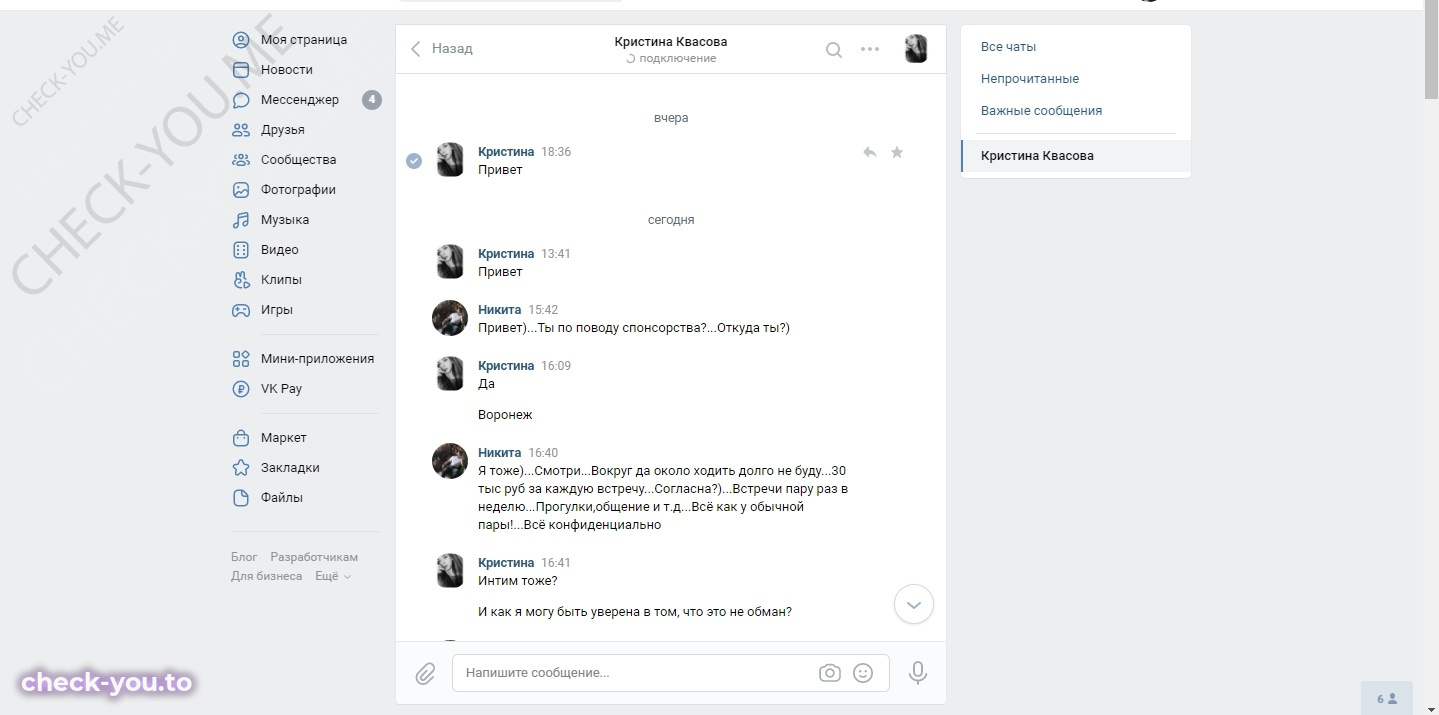Select the message Интим тоже?

point(518,581)
